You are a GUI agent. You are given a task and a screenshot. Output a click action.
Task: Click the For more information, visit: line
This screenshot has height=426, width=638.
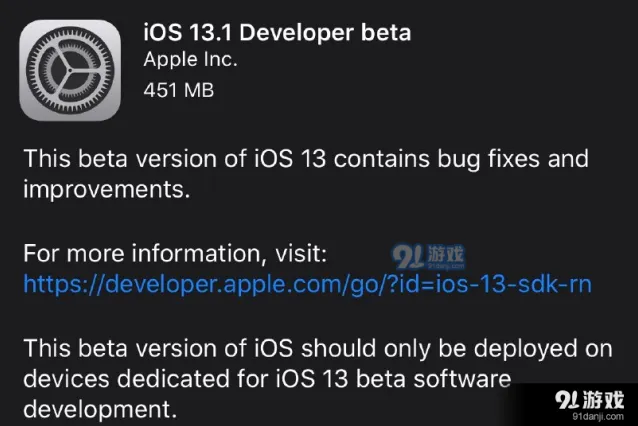(x=175, y=253)
